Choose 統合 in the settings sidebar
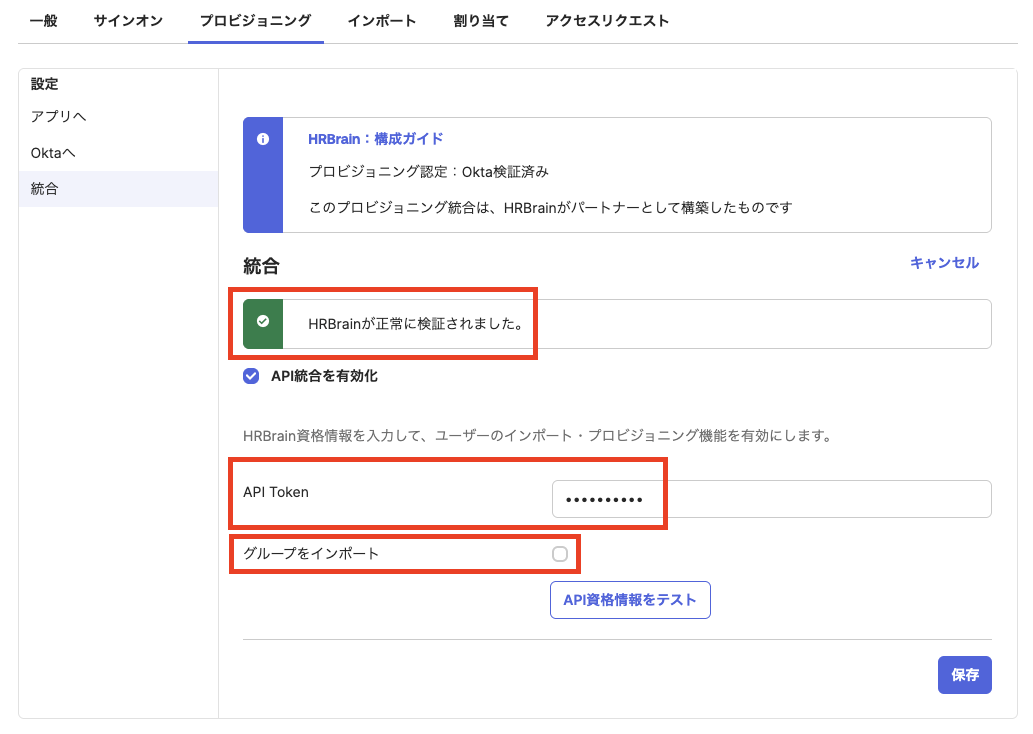This screenshot has height=734, width=1033. click(x=45, y=189)
